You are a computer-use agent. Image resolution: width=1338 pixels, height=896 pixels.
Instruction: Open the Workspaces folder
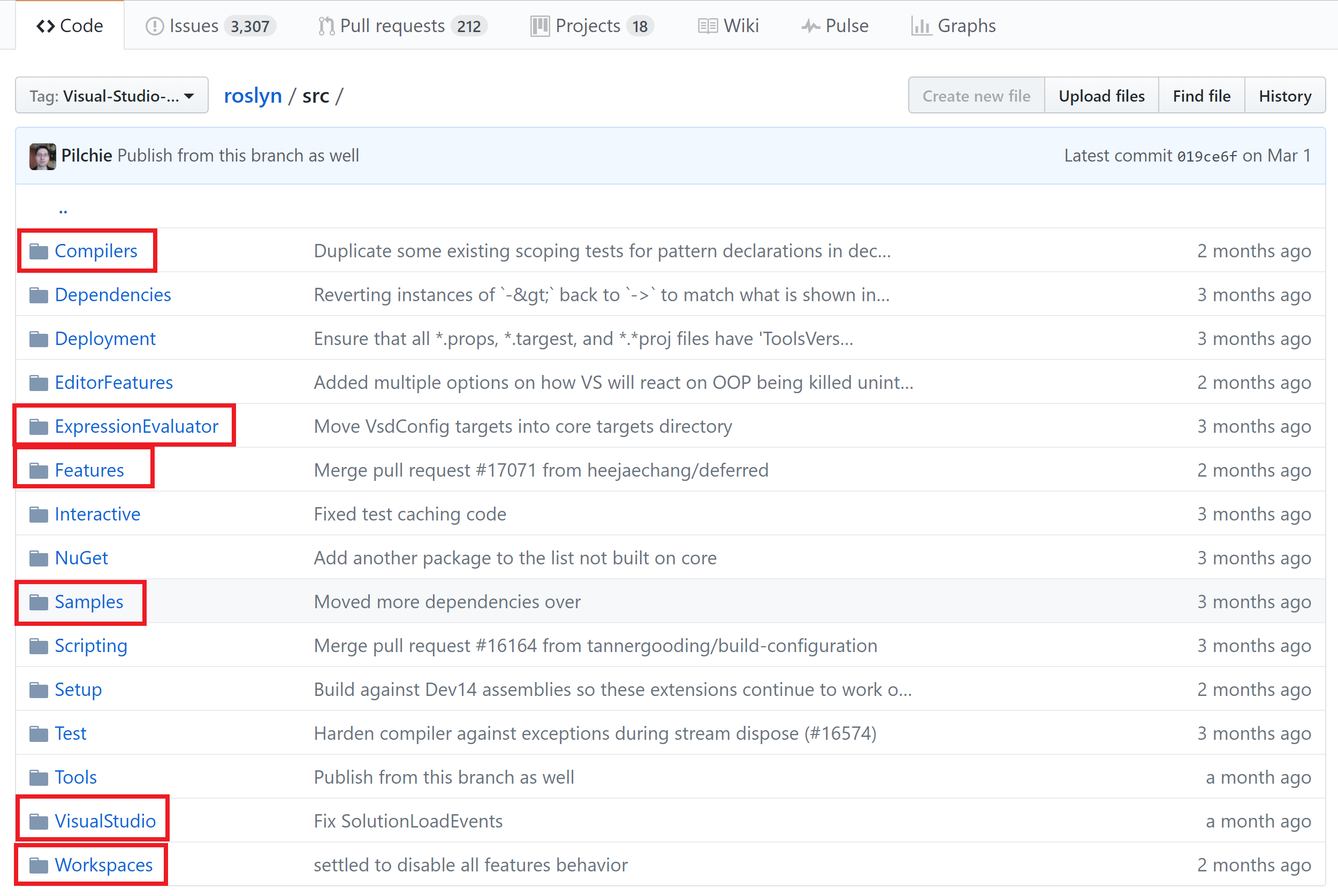point(103,865)
